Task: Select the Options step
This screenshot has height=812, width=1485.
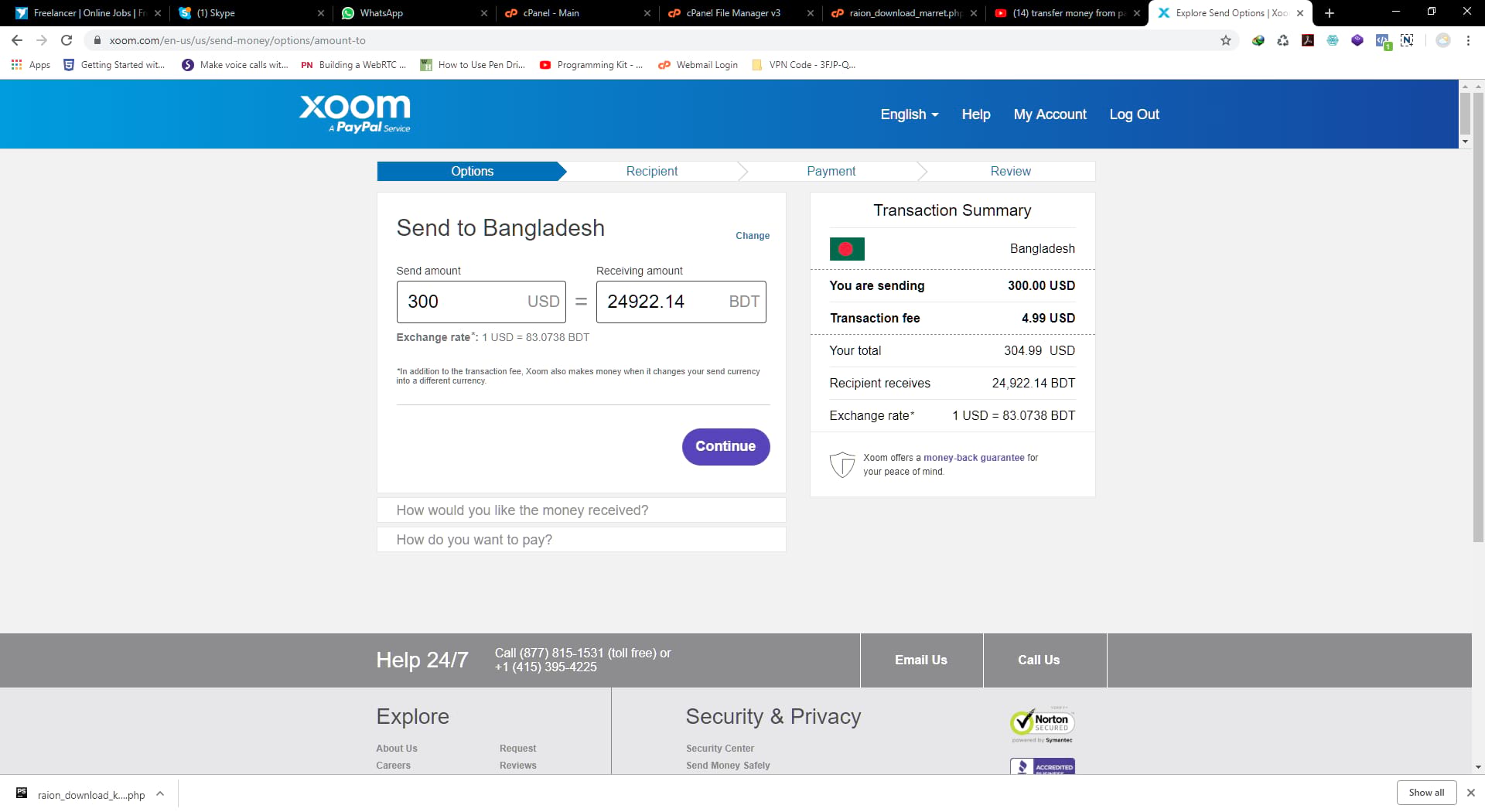Action: [x=472, y=171]
